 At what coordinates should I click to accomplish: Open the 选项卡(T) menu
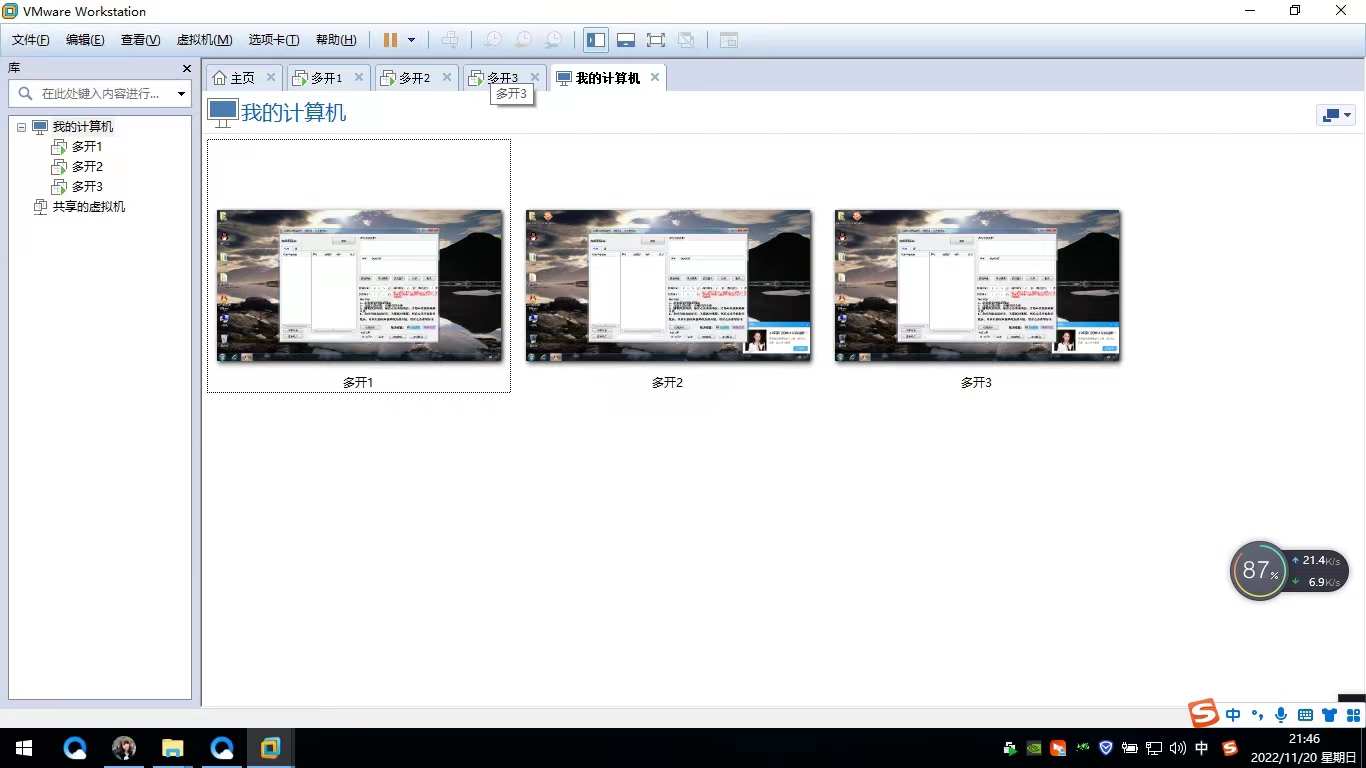274,40
